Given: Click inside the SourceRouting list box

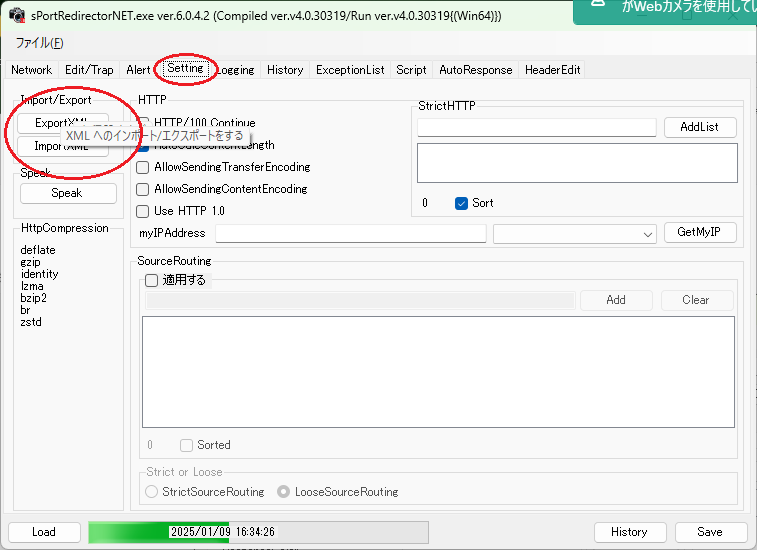Looking at the screenshot, I should point(438,372).
